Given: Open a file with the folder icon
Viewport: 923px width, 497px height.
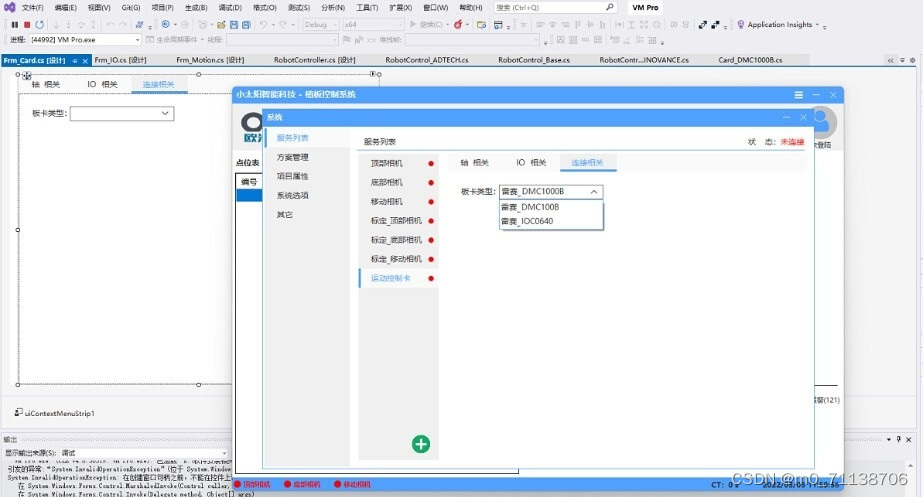Looking at the screenshot, I should tap(221, 25).
